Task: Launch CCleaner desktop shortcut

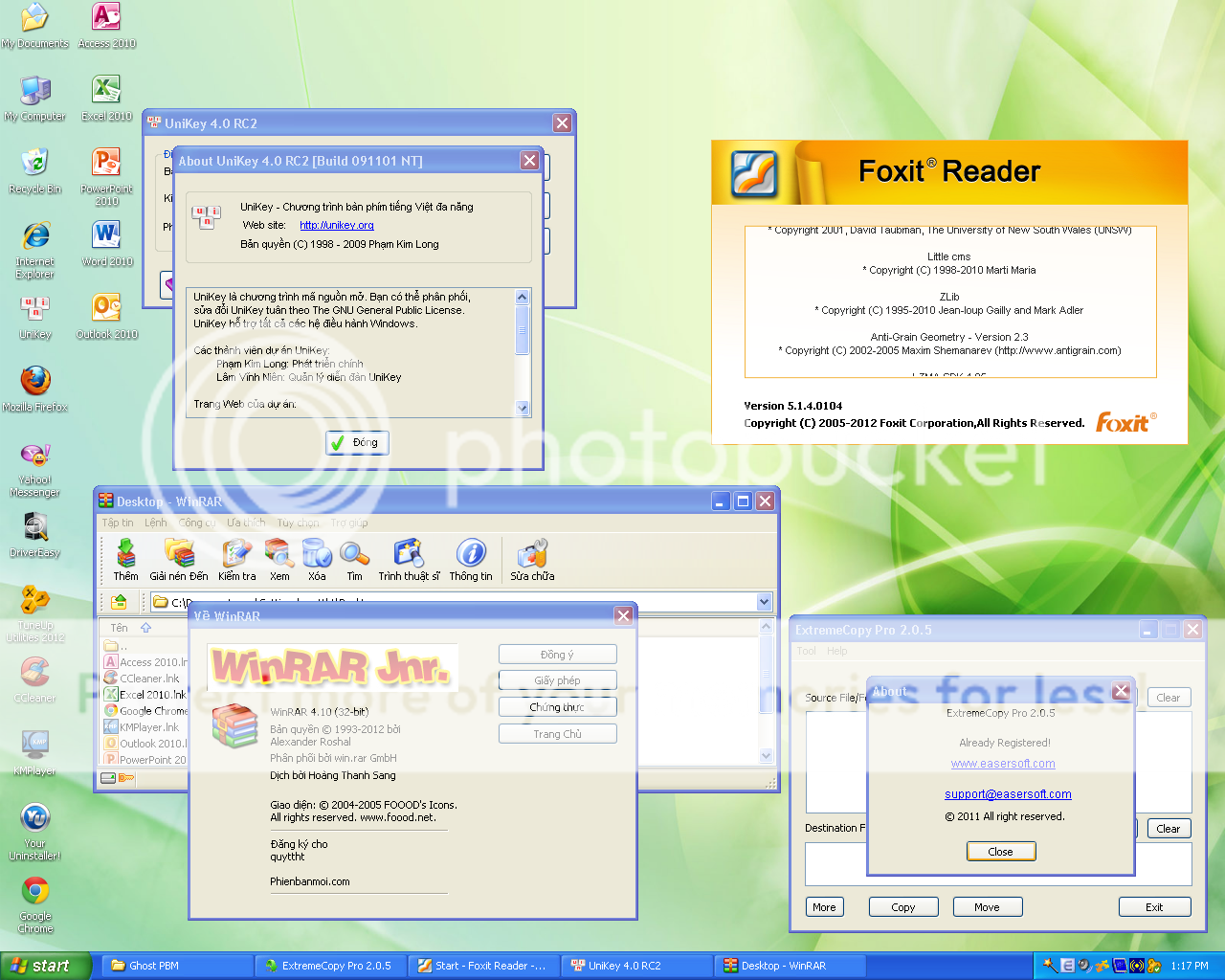Action: click(34, 680)
